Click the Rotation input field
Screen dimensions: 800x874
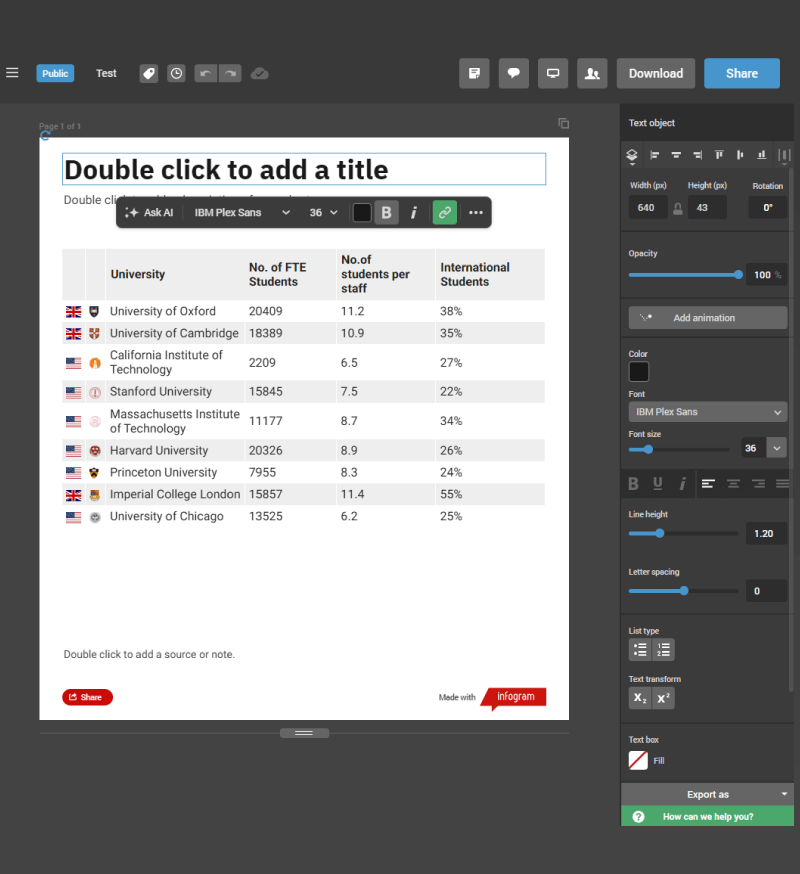pos(768,207)
